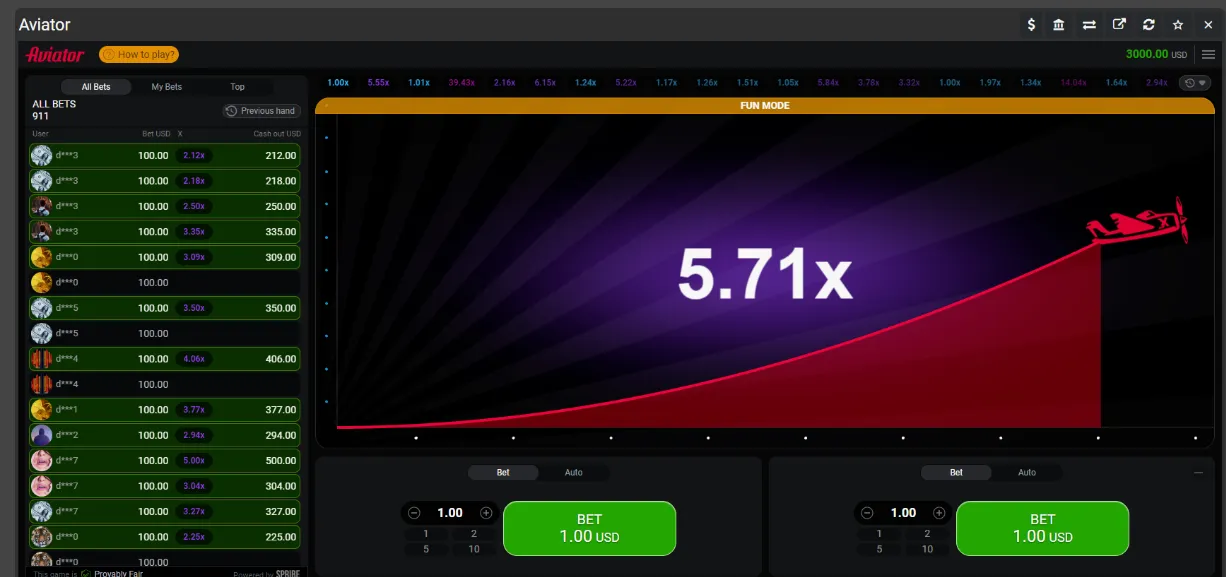The image size is (1226, 577).
Task: Select Bet mode in right bet panel
Action: [x=956, y=473]
